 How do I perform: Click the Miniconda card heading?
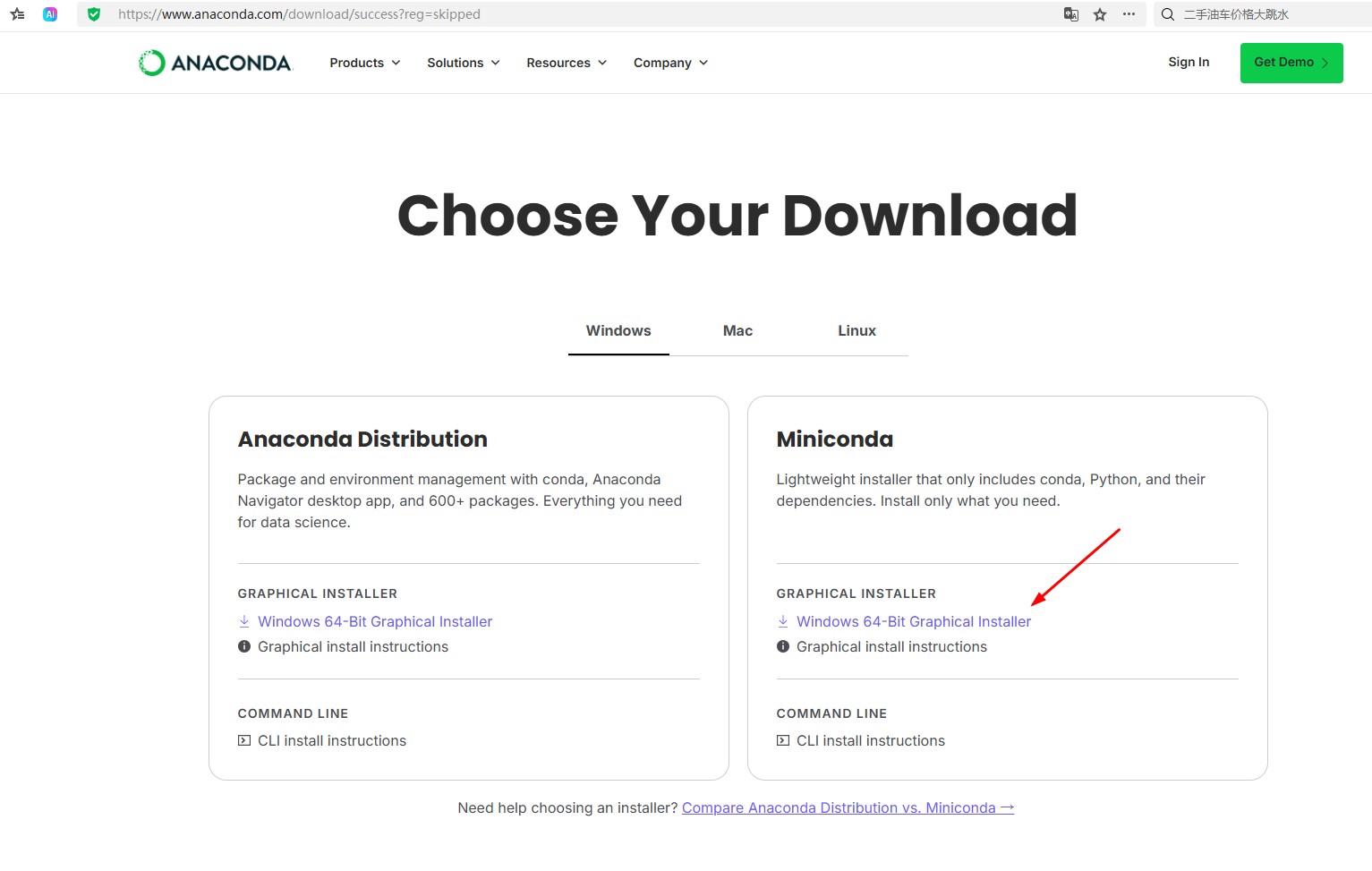(x=835, y=439)
